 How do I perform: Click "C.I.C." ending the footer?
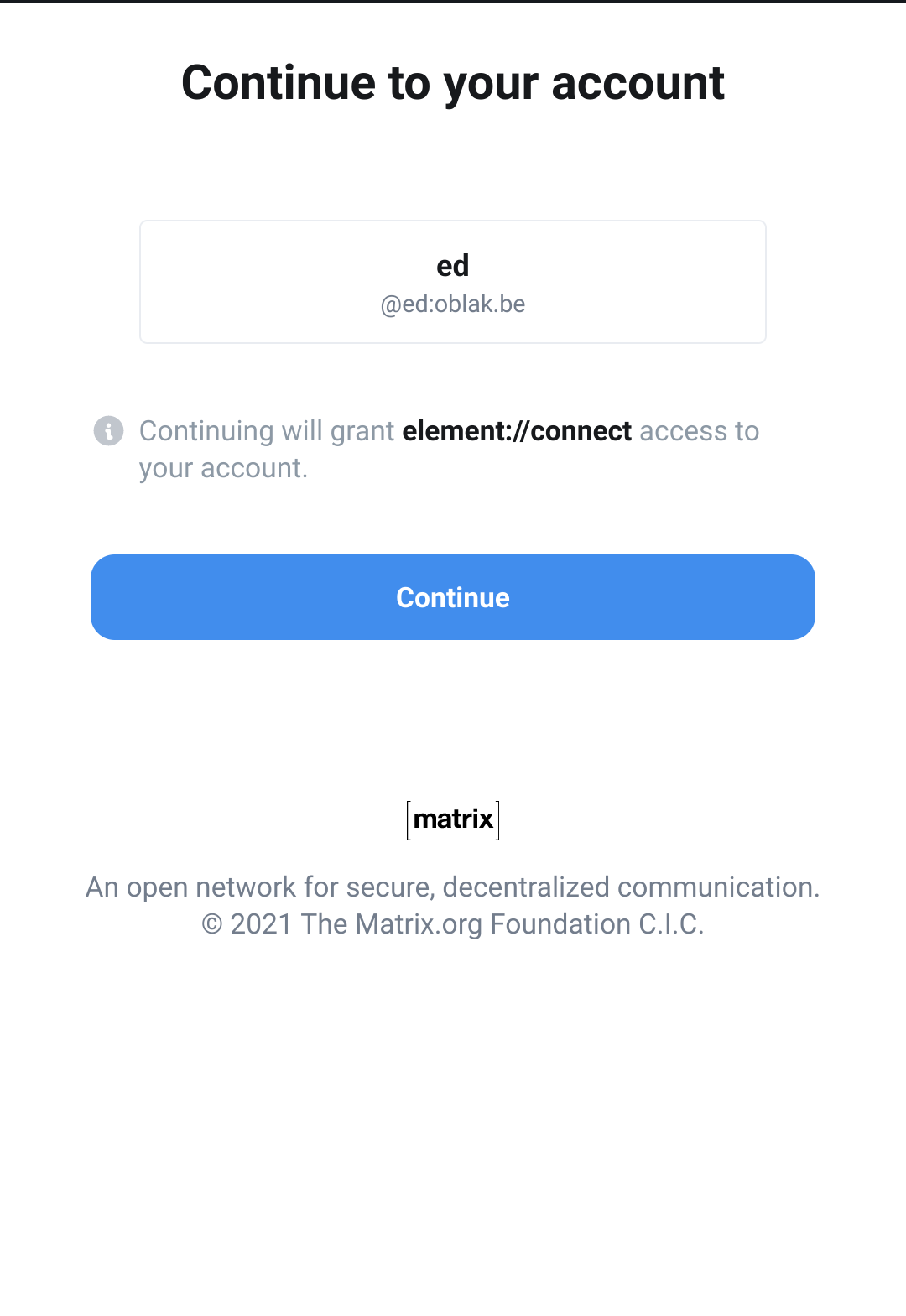click(x=671, y=924)
